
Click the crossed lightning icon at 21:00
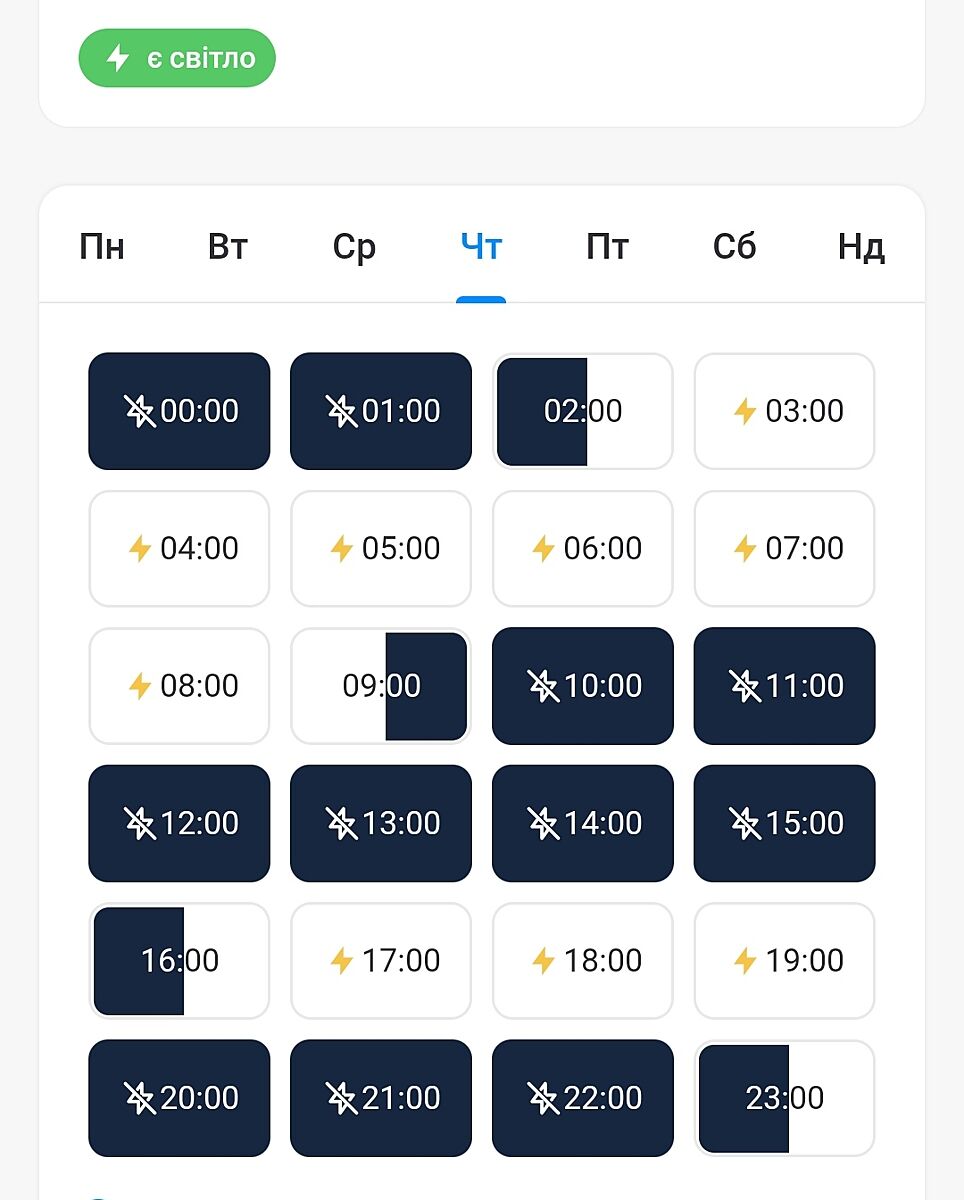342,1098
